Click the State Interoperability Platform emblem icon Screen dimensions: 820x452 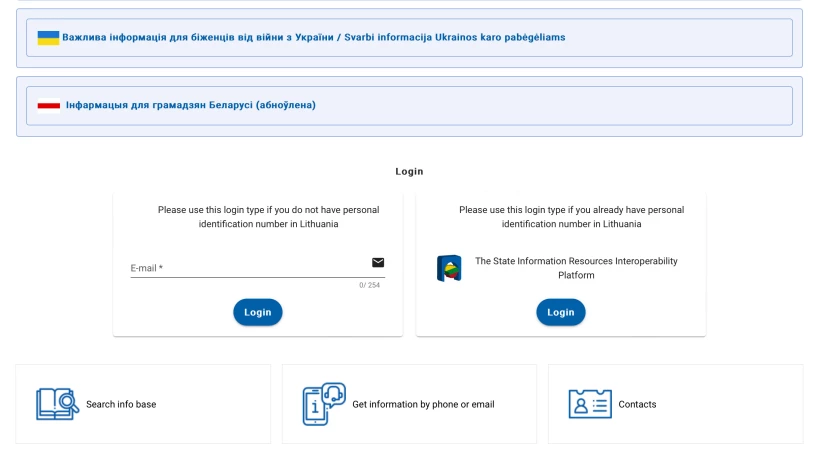[449, 268]
